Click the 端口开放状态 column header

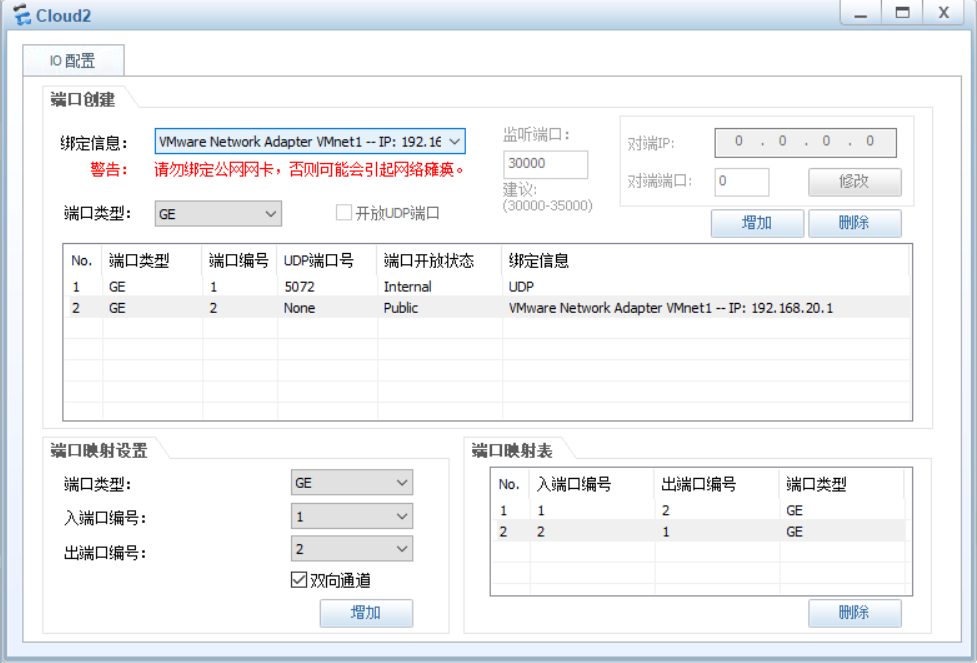click(439, 260)
